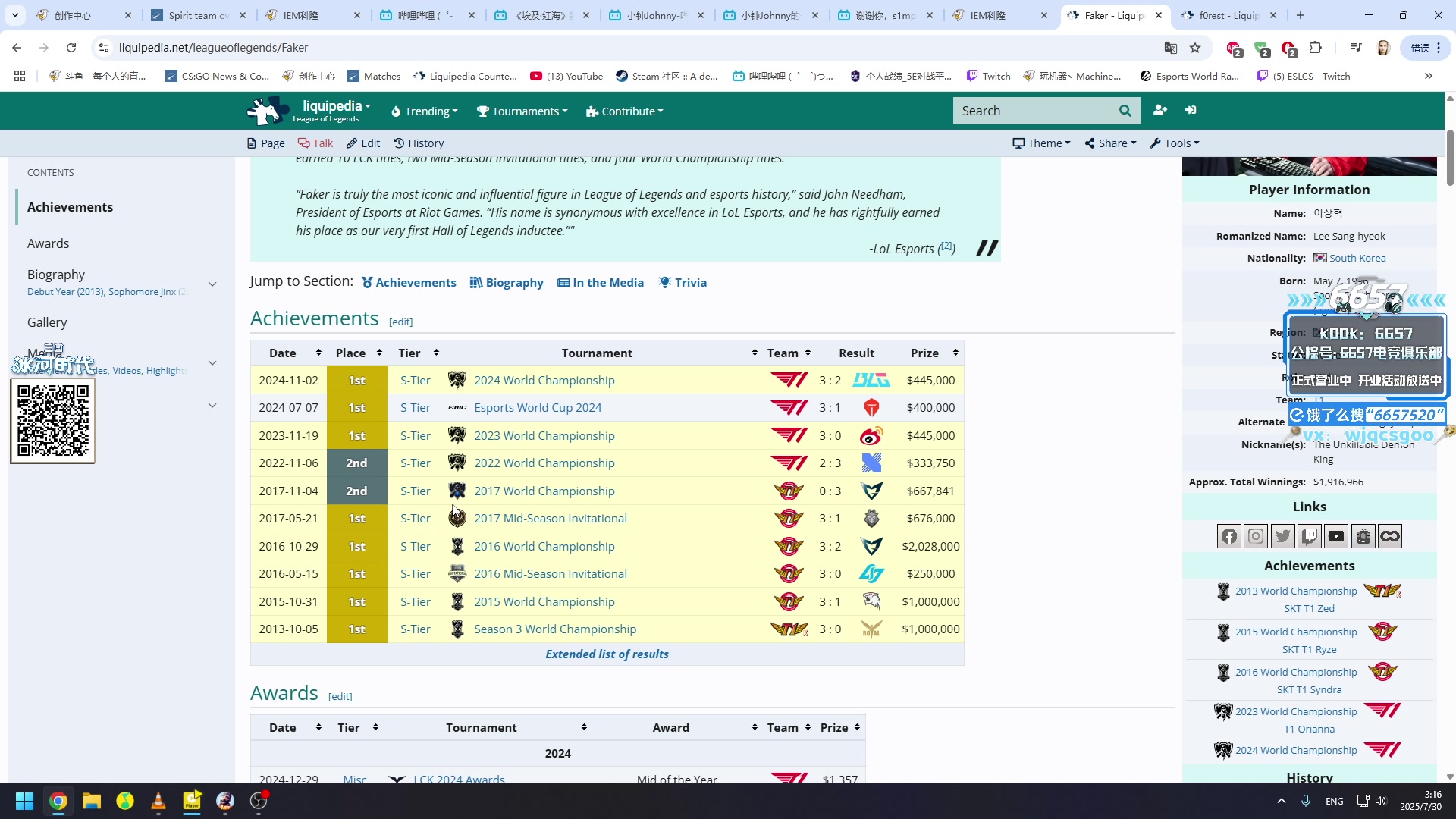The image size is (1456, 819).
Task: Open the Chrome extensions puzzle icon
Action: (x=1316, y=48)
